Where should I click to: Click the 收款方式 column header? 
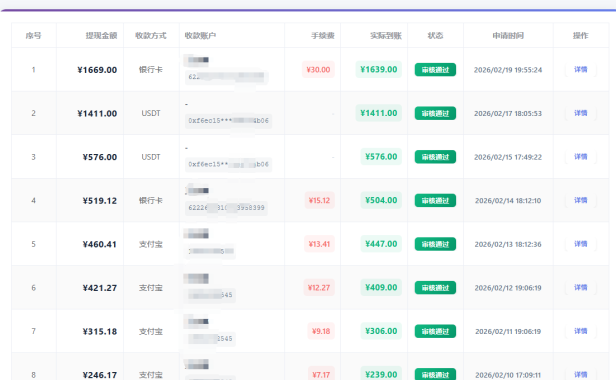151,36
